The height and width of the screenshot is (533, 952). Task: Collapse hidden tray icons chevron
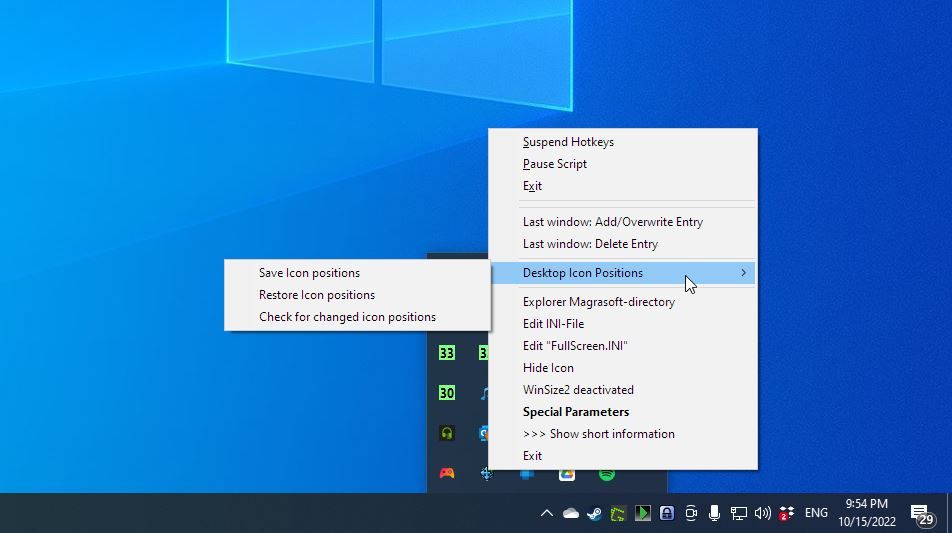tap(546, 514)
